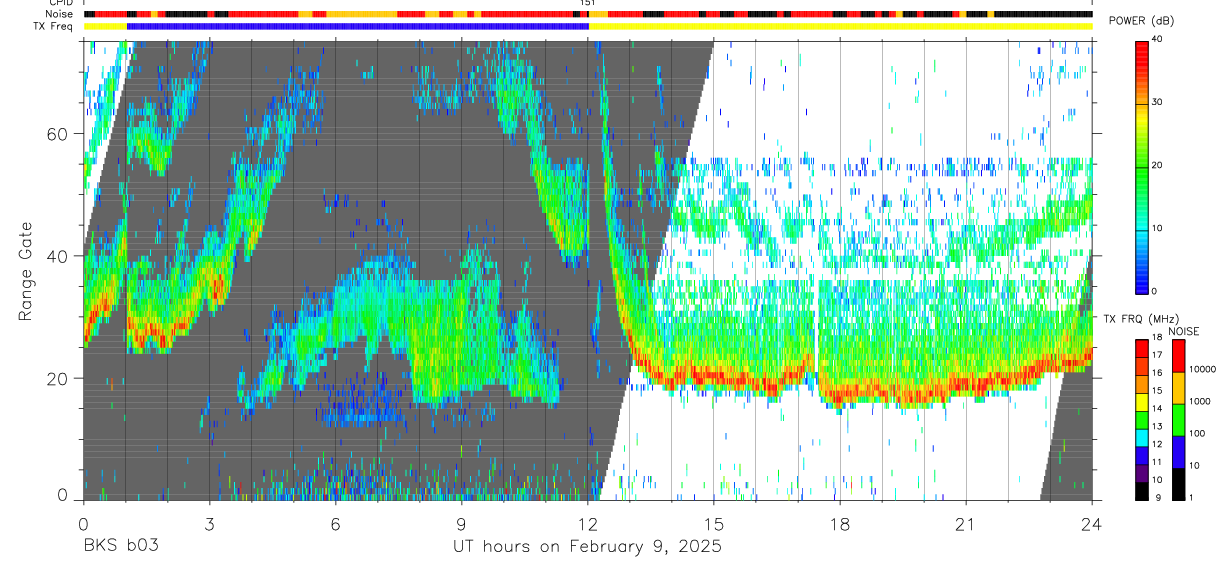Click the '100' label on the NOISE legend

pos(1196,433)
